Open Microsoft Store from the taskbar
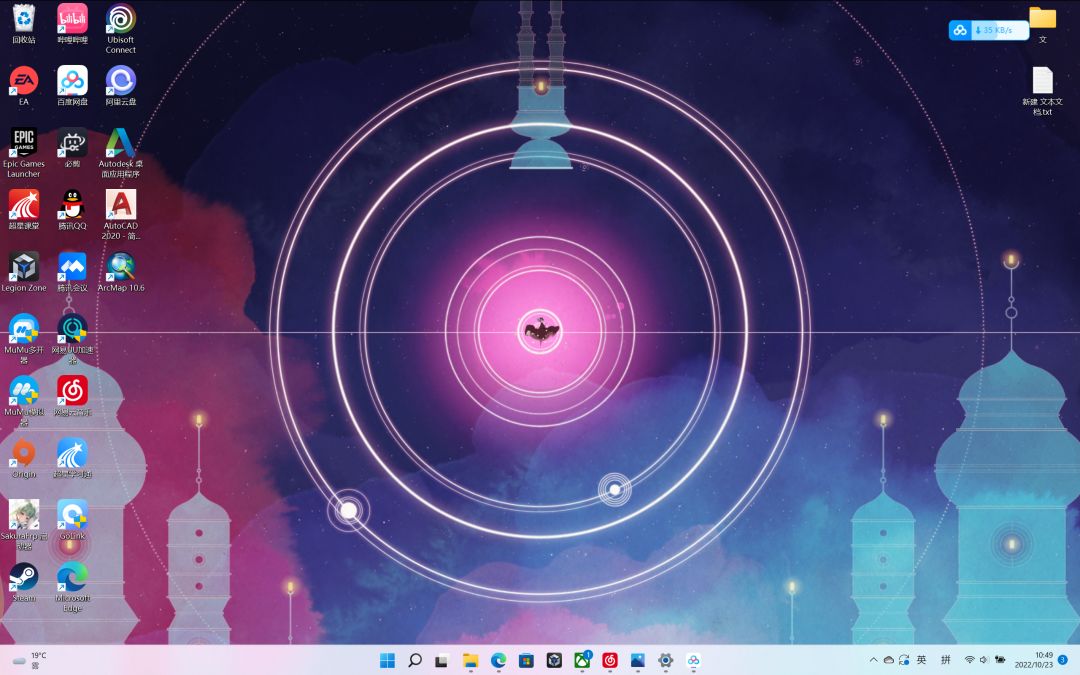 click(526, 661)
